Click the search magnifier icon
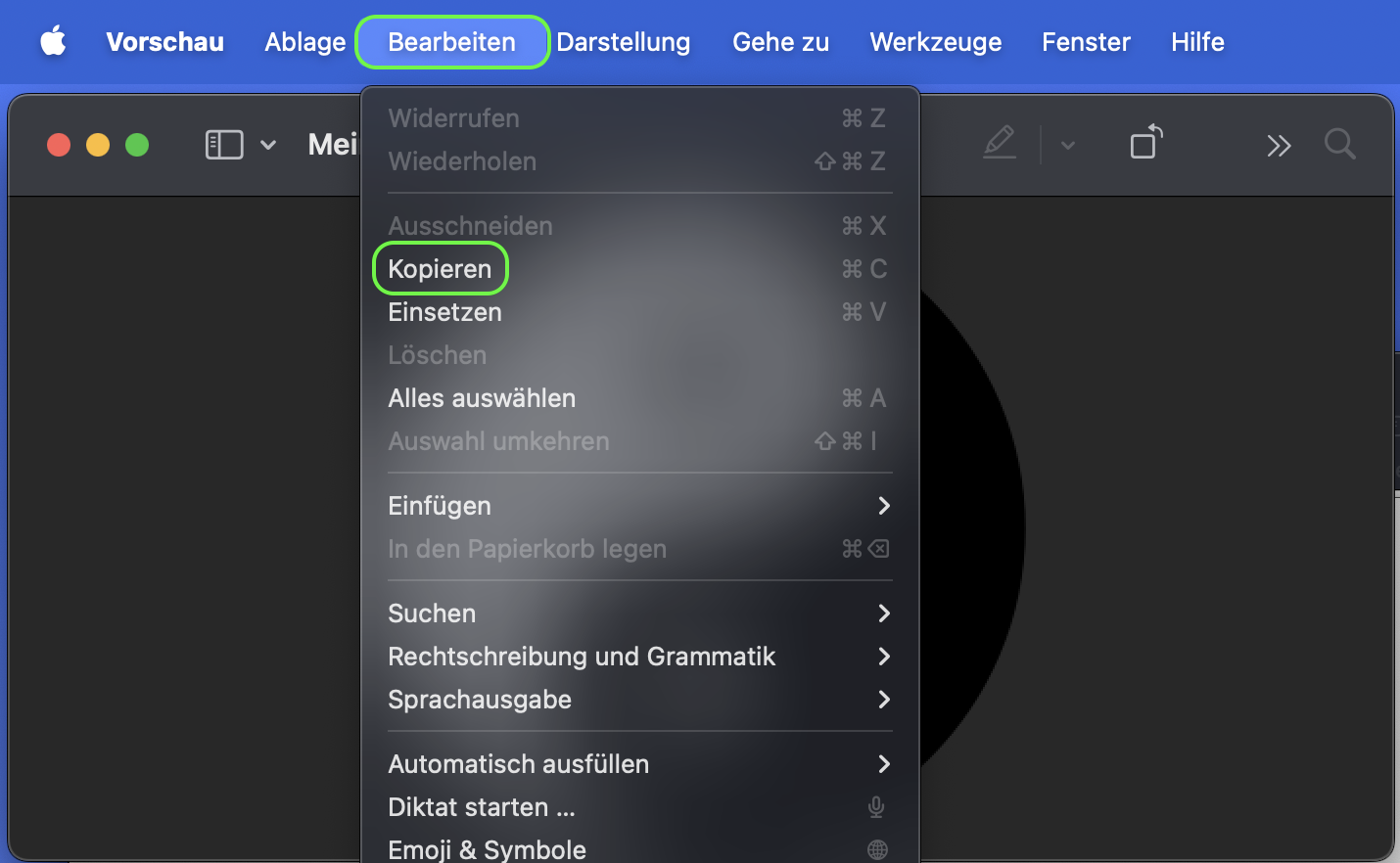This screenshot has height=863, width=1400. [1339, 145]
